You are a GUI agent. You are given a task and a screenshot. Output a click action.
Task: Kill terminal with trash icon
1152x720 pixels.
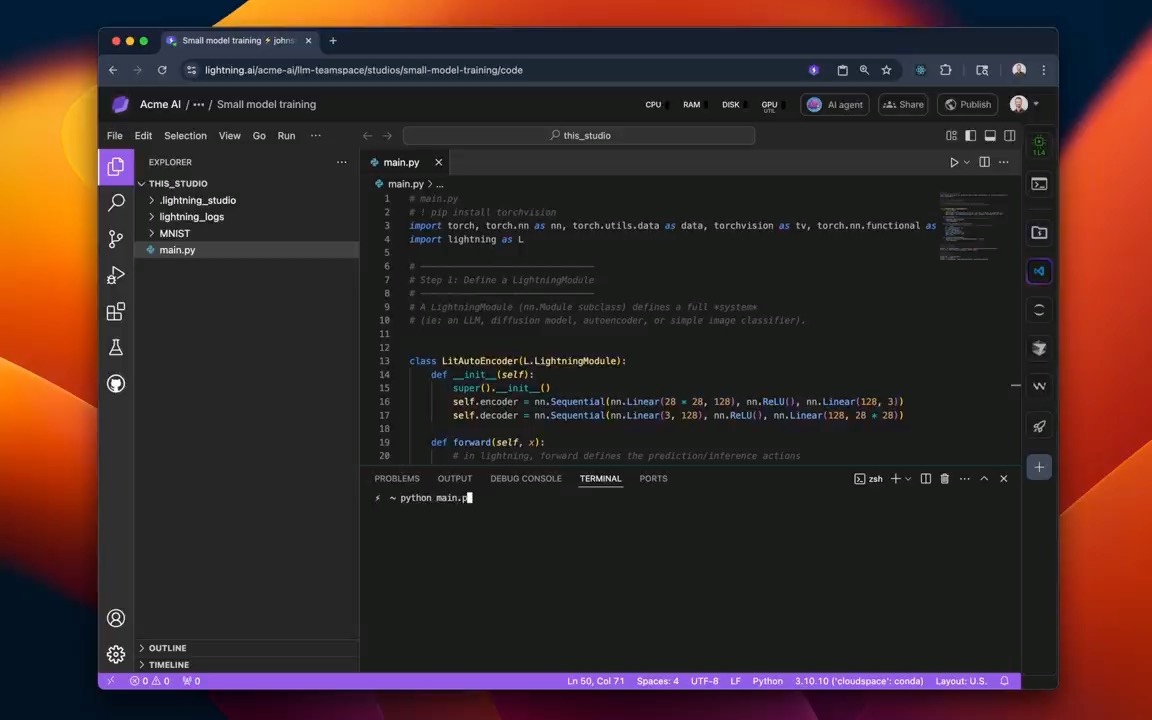pyautogui.click(x=945, y=478)
